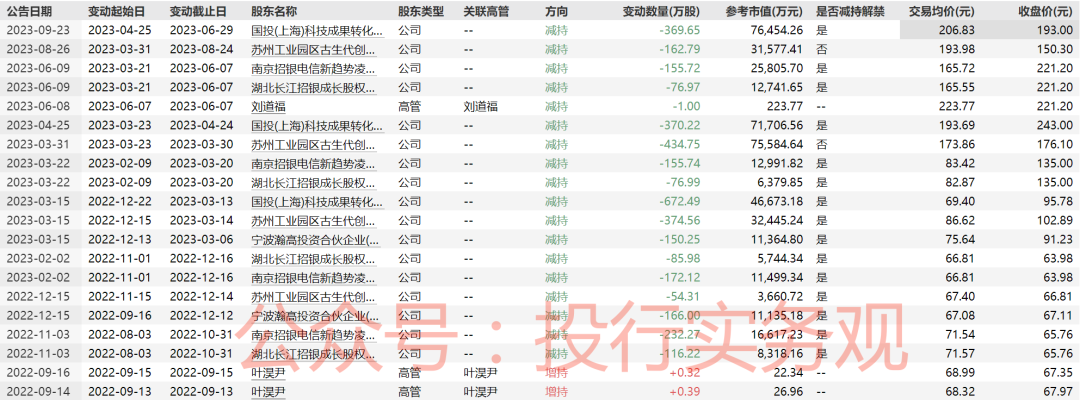Open 国投(上海) link in 2023-04-25 announcement row
Screen dimensions: 1080x400
(x=316, y=125)
